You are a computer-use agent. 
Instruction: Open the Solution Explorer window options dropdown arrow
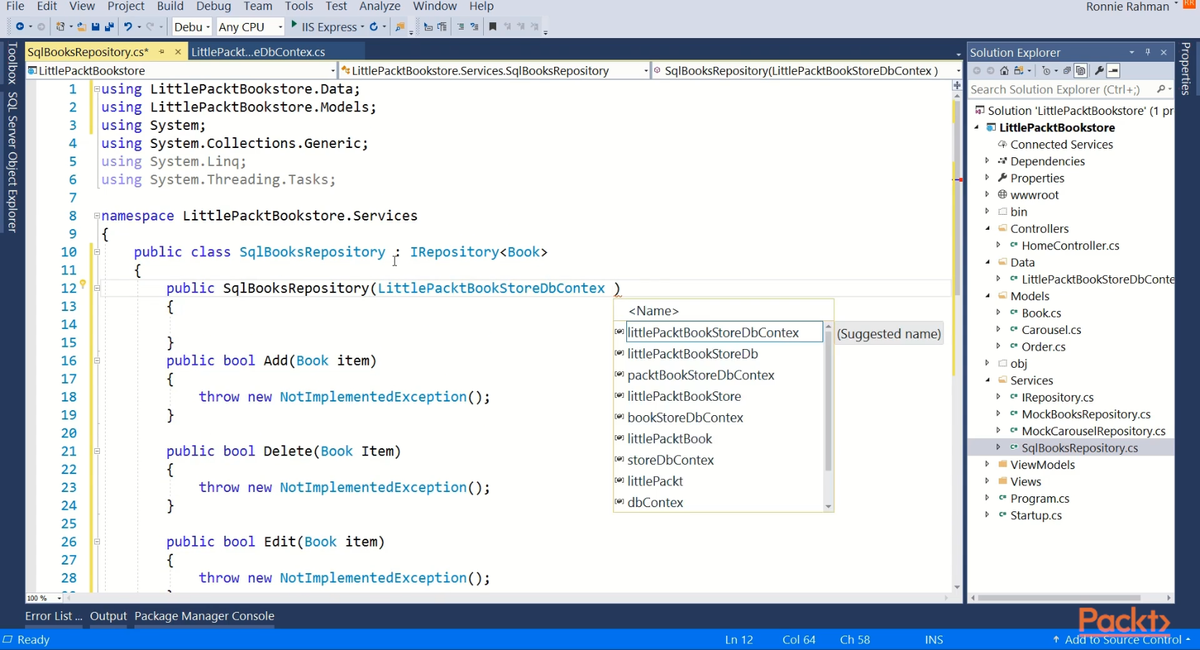point(1131,52)
